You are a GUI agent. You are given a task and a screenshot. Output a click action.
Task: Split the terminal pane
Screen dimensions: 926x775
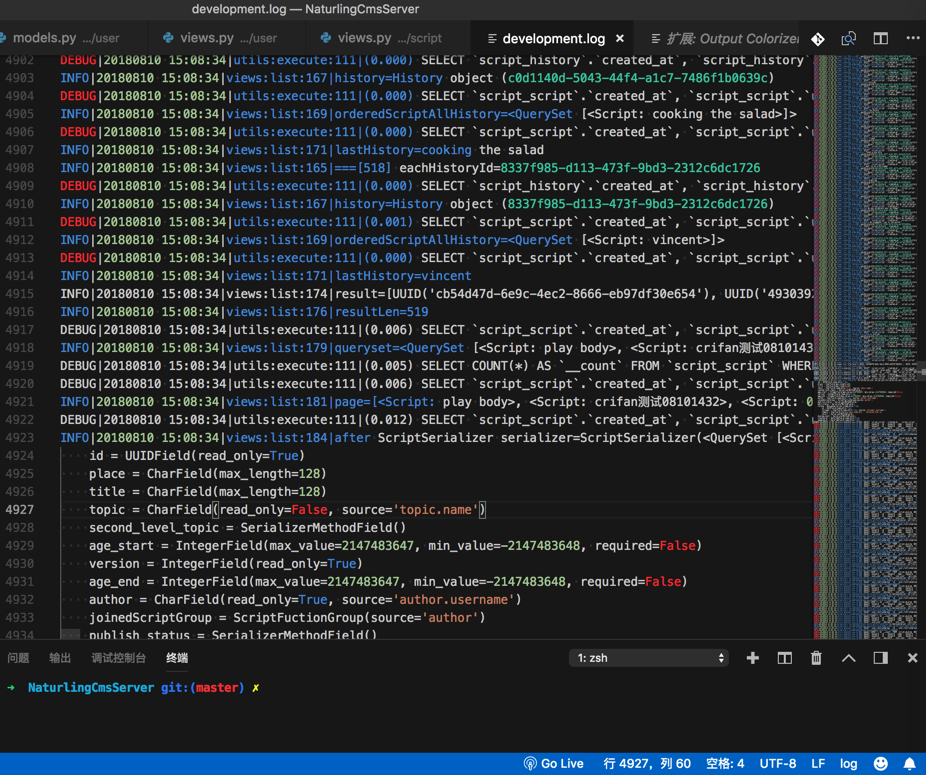pyautogui.click(x=784, y=658)
